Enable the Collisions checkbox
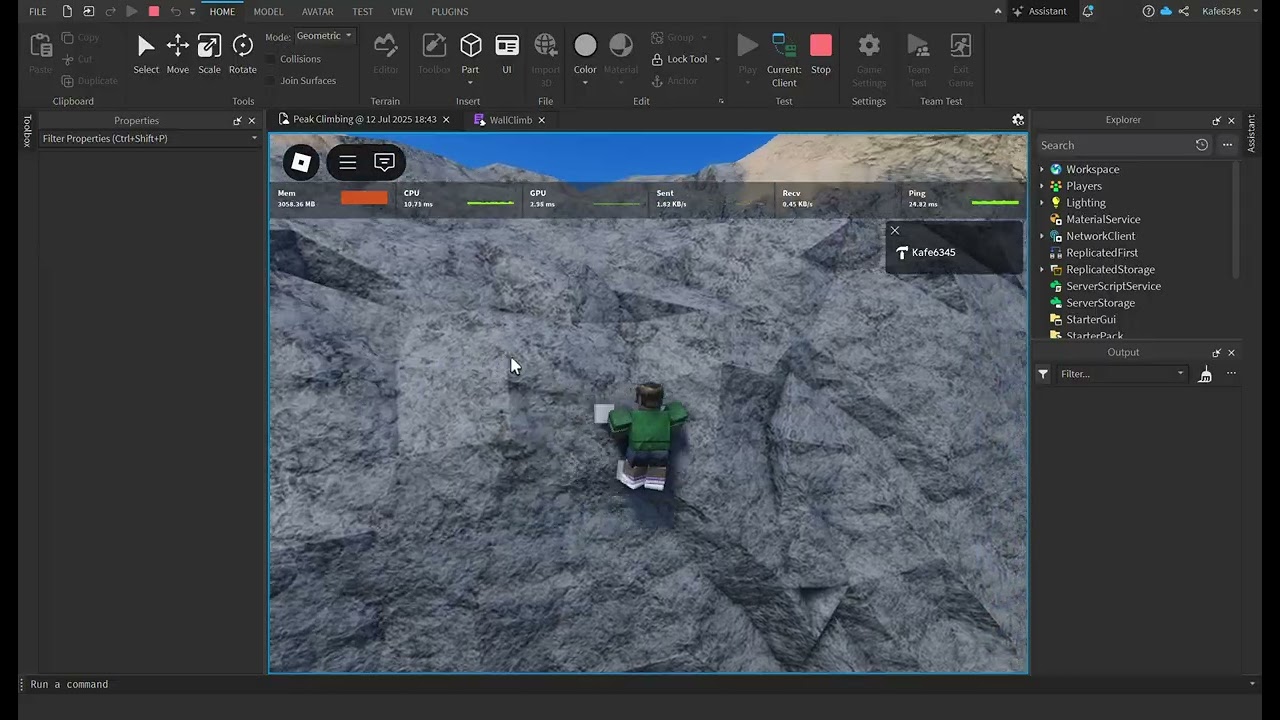The width and height of the screenshot is (1280, 720). (x=271, y=59)
